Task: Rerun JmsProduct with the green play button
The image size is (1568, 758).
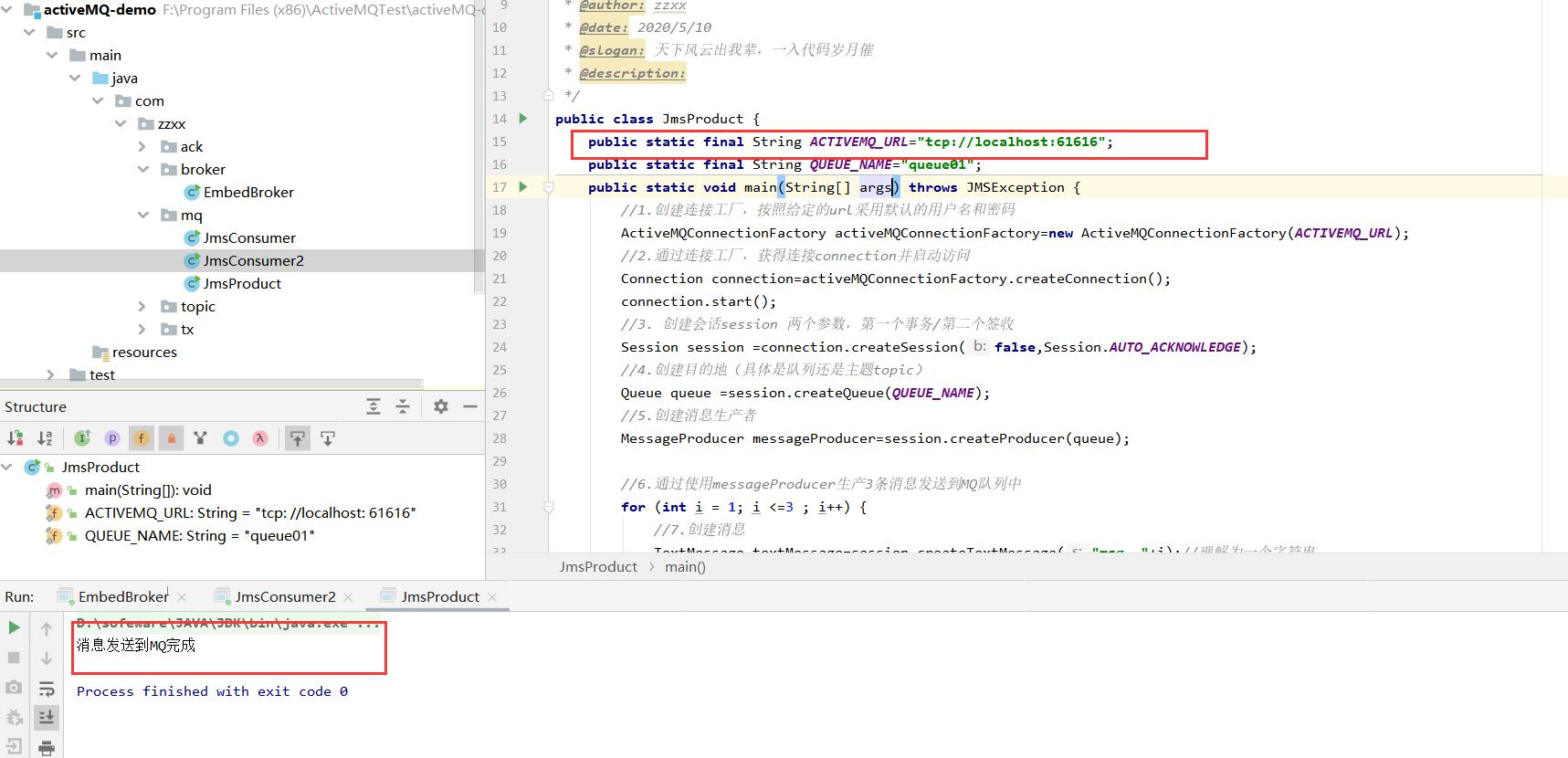Action: 14,627
